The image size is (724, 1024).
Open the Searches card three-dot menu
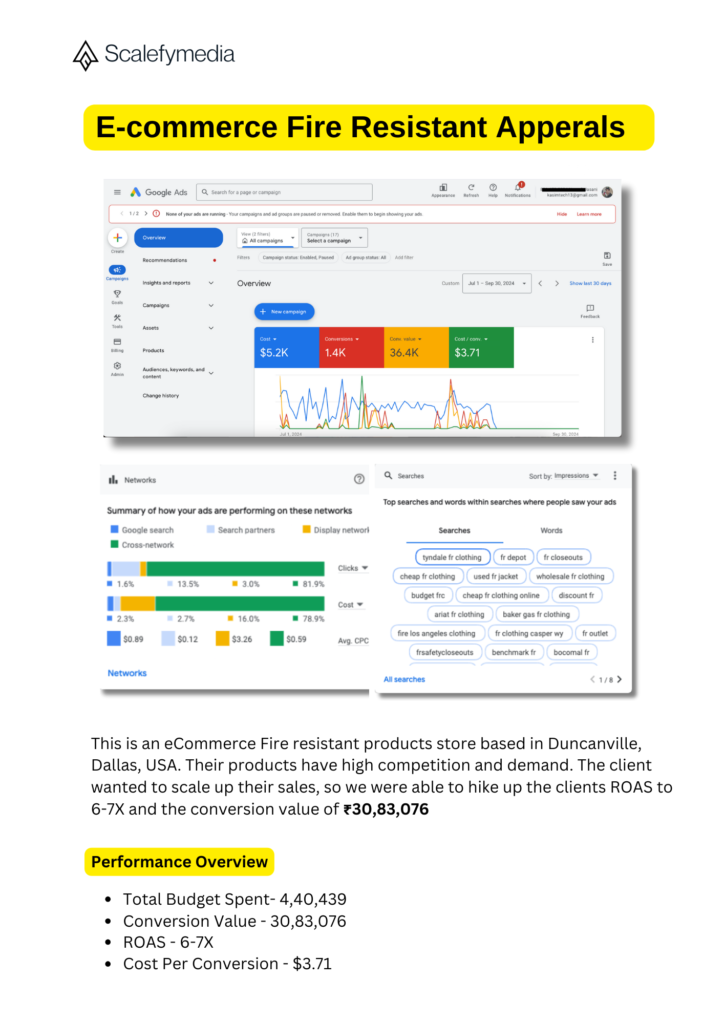[x=615, y=476]
